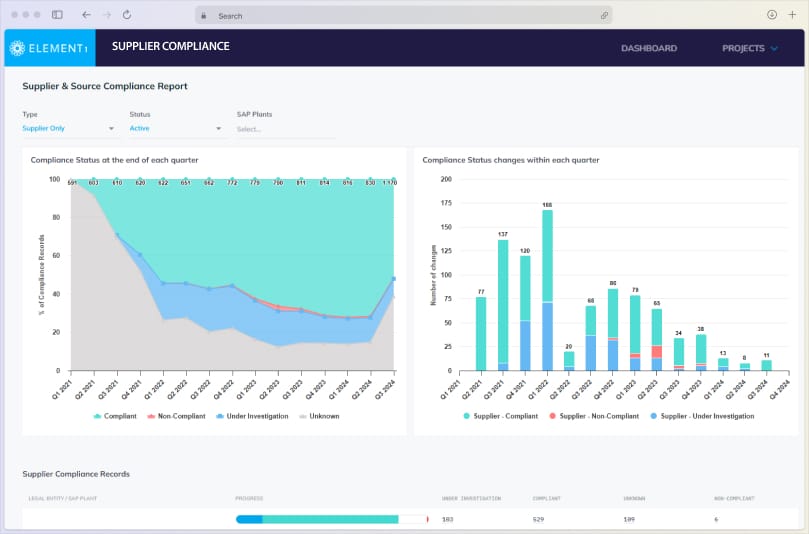Expand the Projects menu chevron
This screenshot has width=809, height=534.
(773, 48)
